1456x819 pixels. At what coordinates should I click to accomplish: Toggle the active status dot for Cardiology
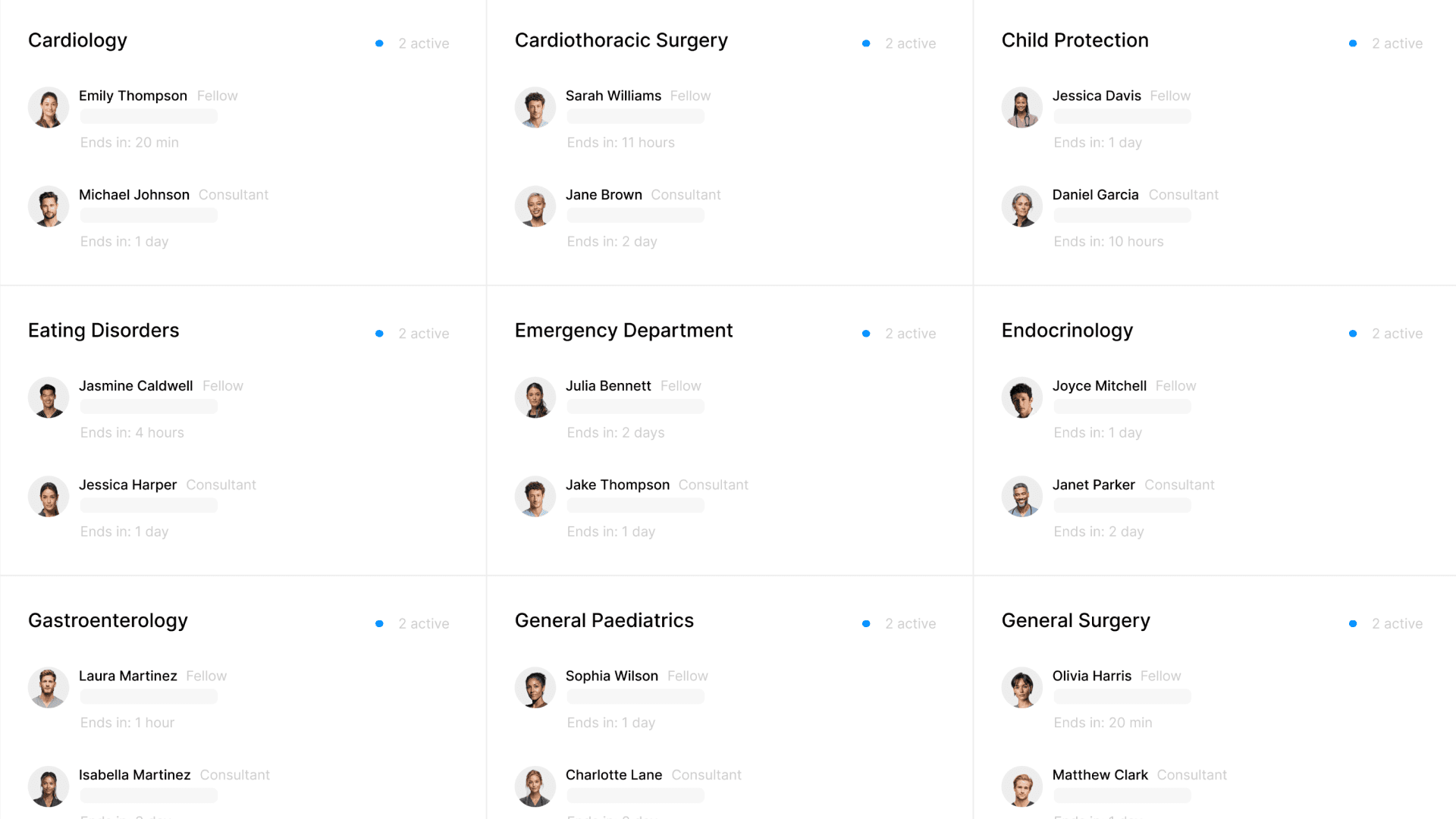[379, 43]
